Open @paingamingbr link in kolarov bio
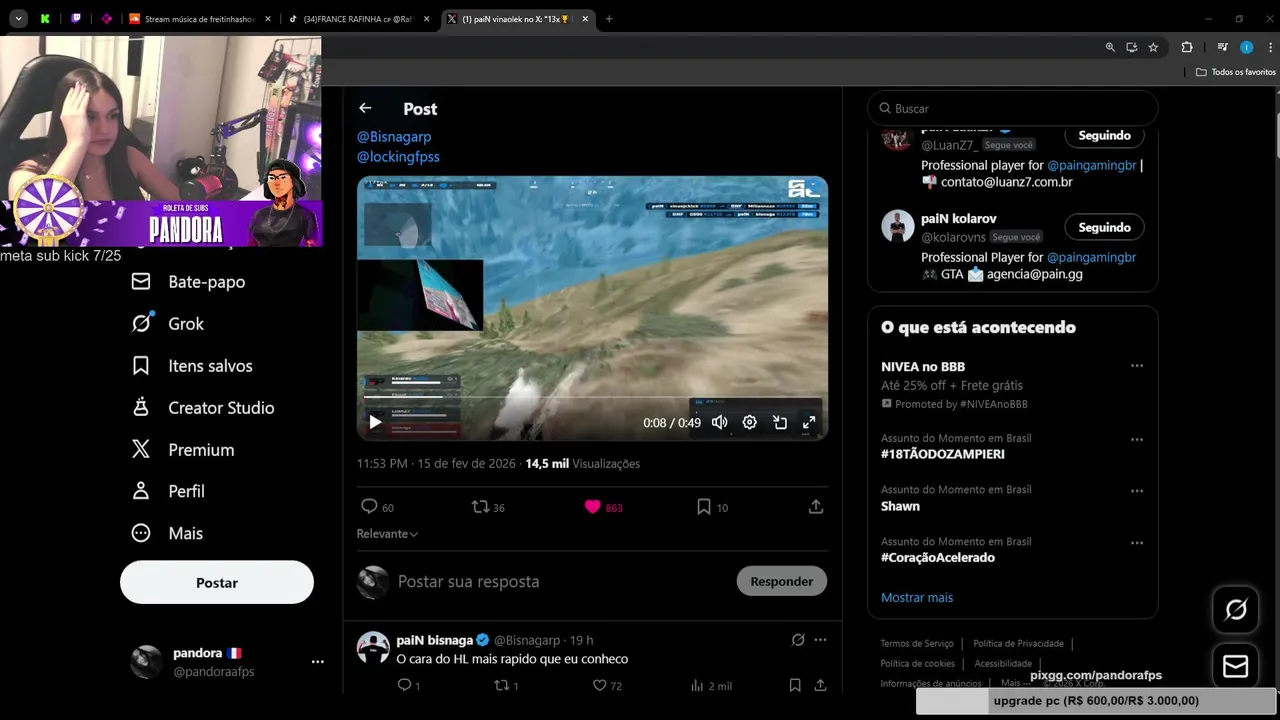Viewport: 1280px width, 720px height. pyautogui.click(x=1091, y=257)
